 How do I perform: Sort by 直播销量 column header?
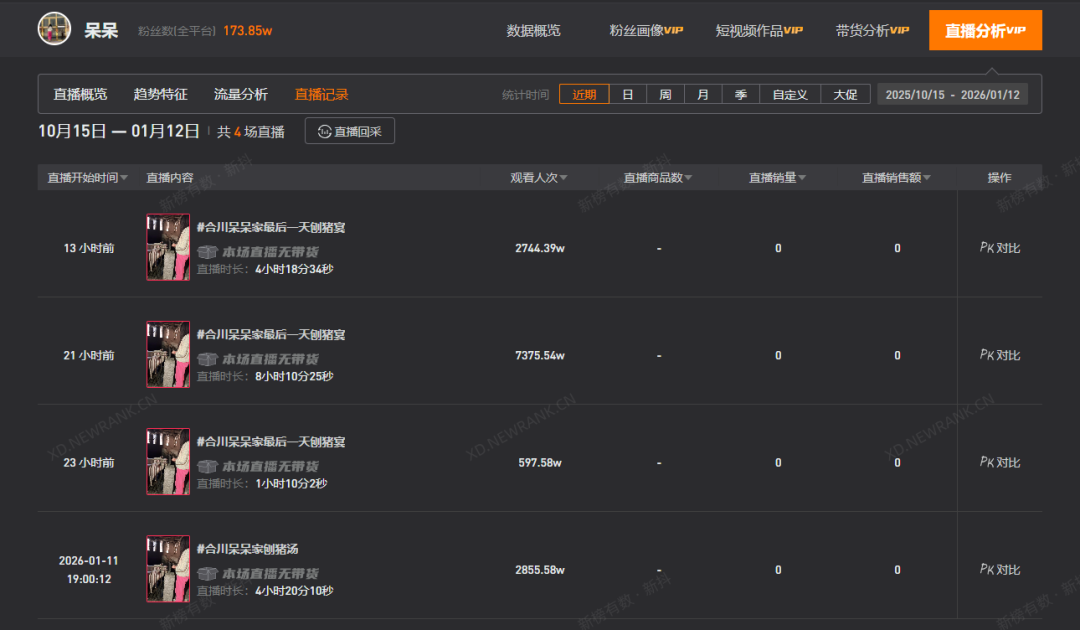click(778, 178)
